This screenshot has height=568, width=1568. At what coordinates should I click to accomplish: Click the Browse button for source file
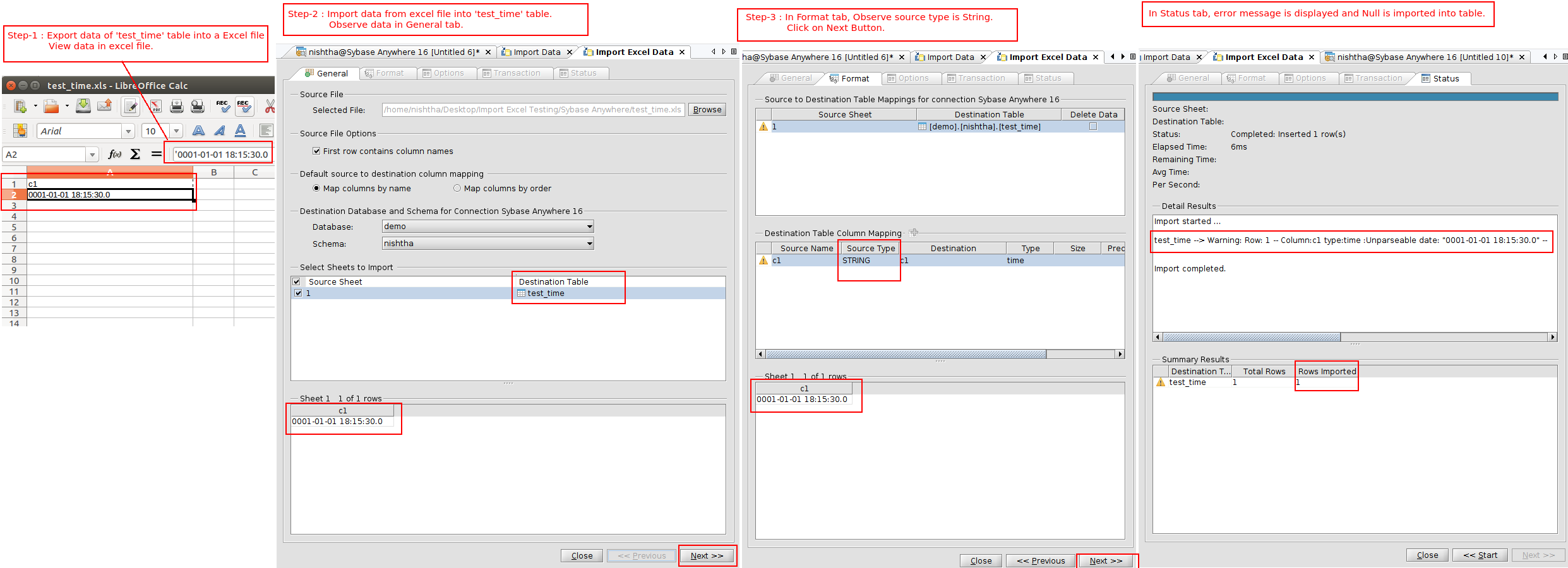[x=707, y=110]
